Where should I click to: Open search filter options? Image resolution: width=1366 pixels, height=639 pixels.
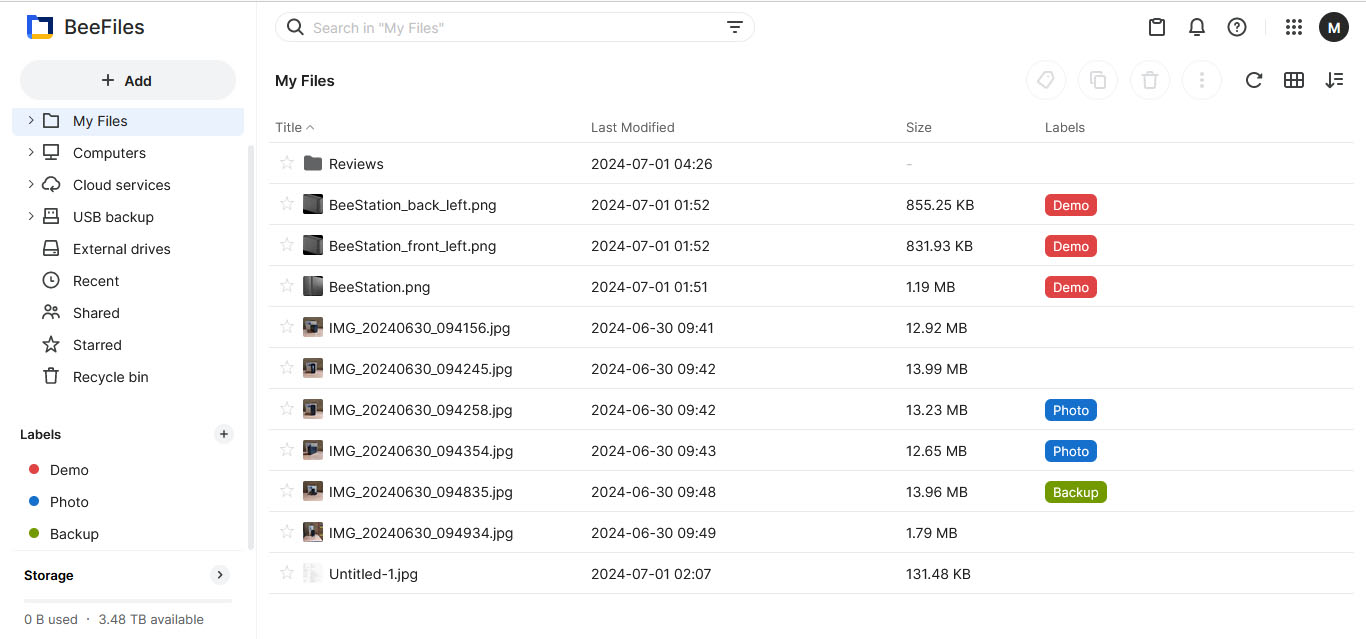[735, 28]
